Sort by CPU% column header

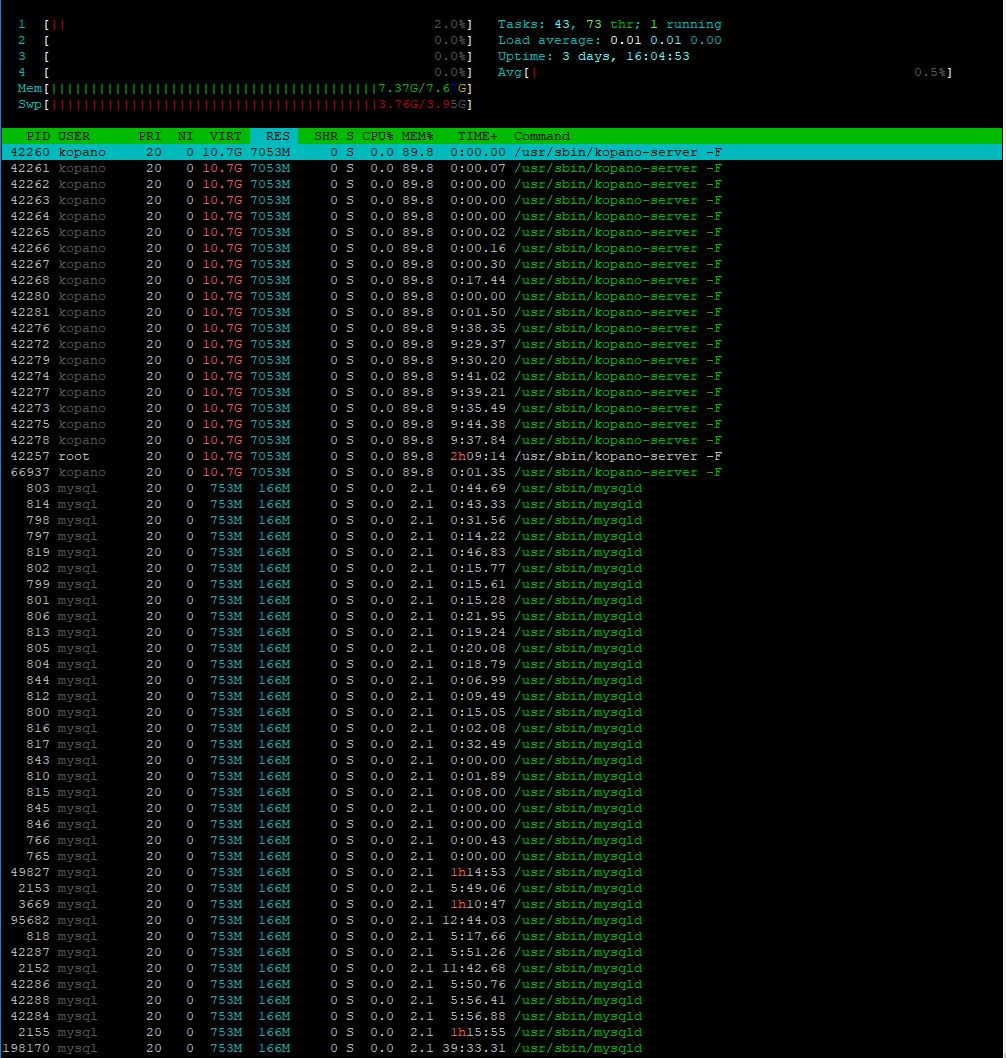coord(377,136)
